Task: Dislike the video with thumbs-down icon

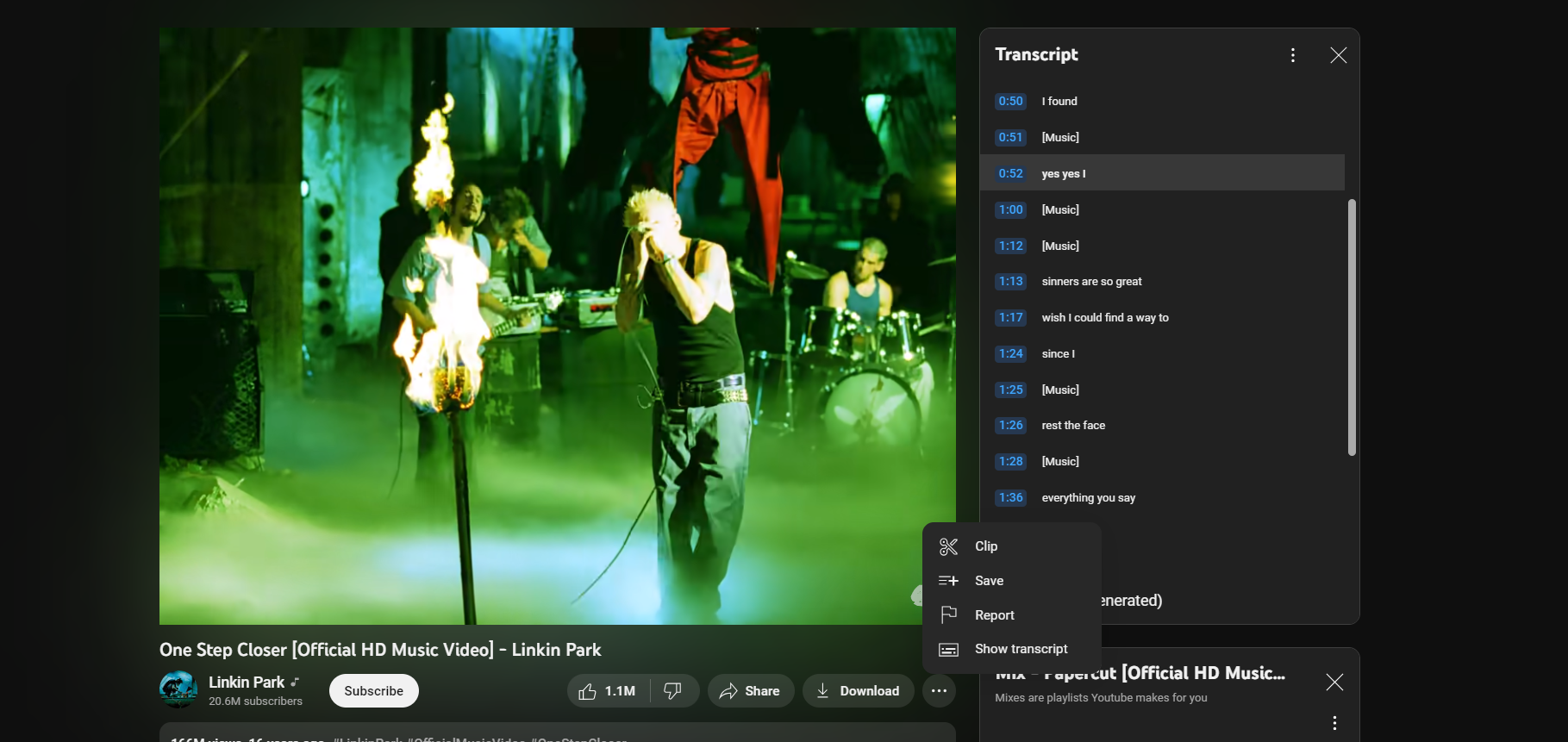Action: [673, 691]
